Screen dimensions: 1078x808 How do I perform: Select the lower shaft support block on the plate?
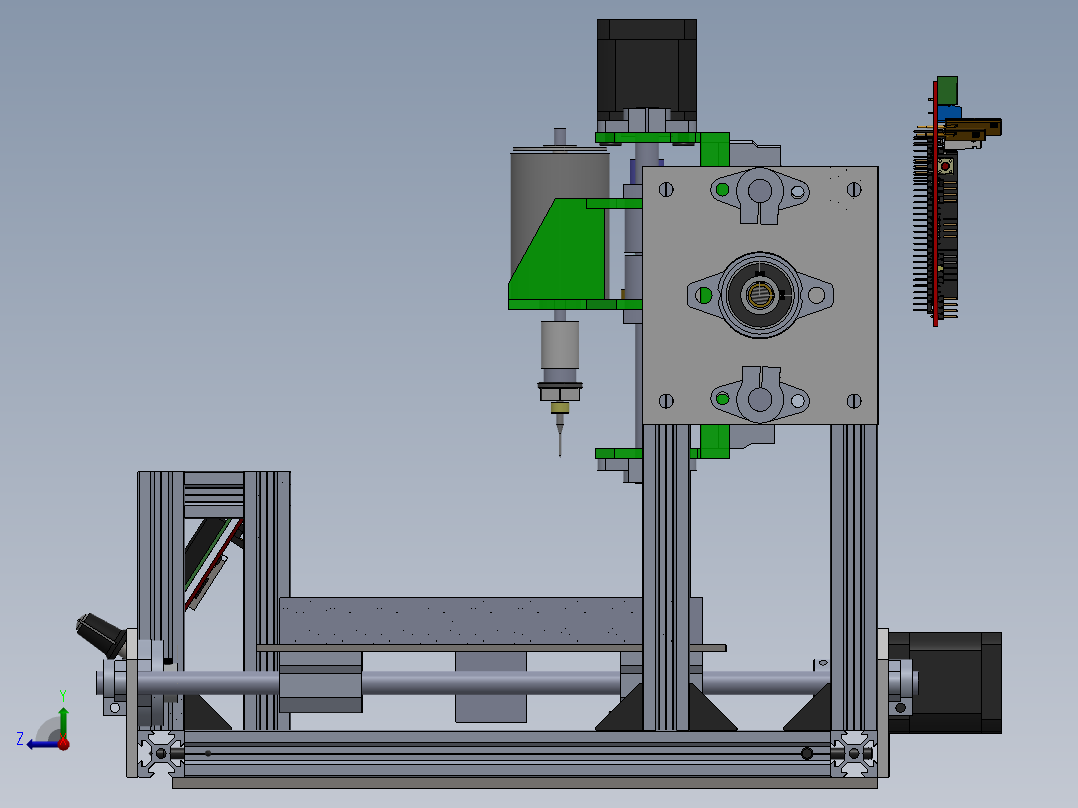(760, 396)
